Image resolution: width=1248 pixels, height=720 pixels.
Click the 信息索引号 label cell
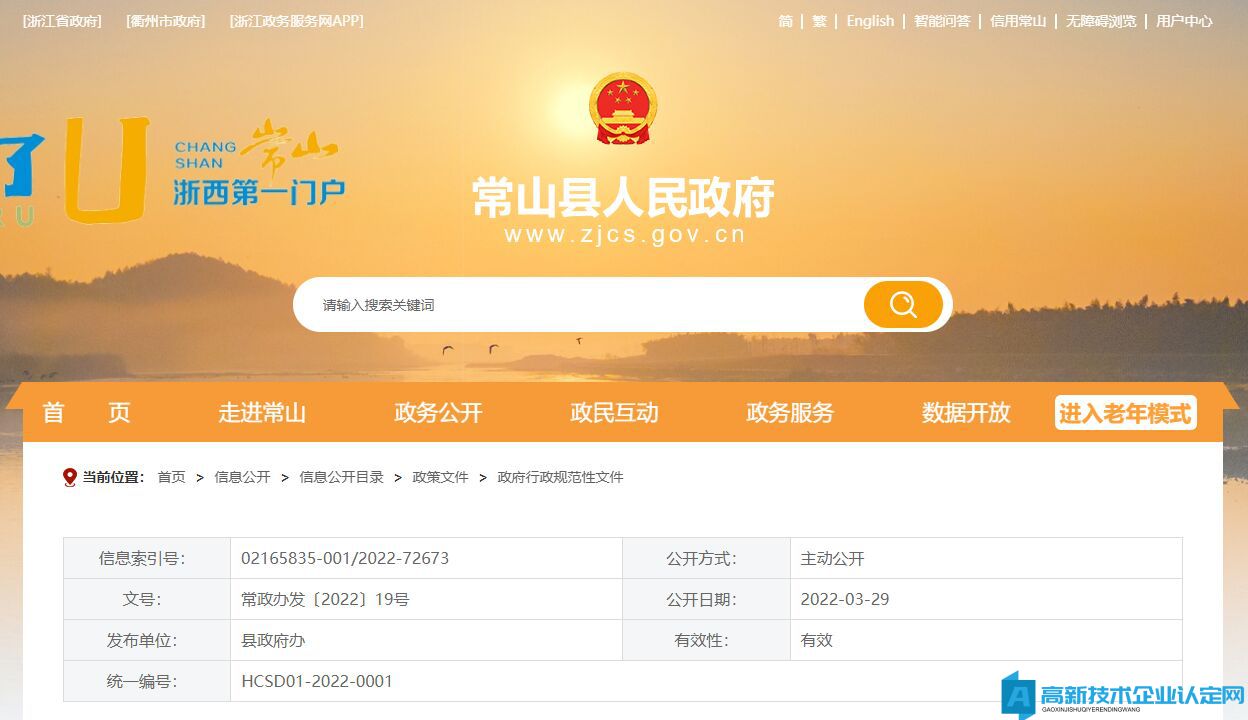pyautogui.click(x=147, y=558)
